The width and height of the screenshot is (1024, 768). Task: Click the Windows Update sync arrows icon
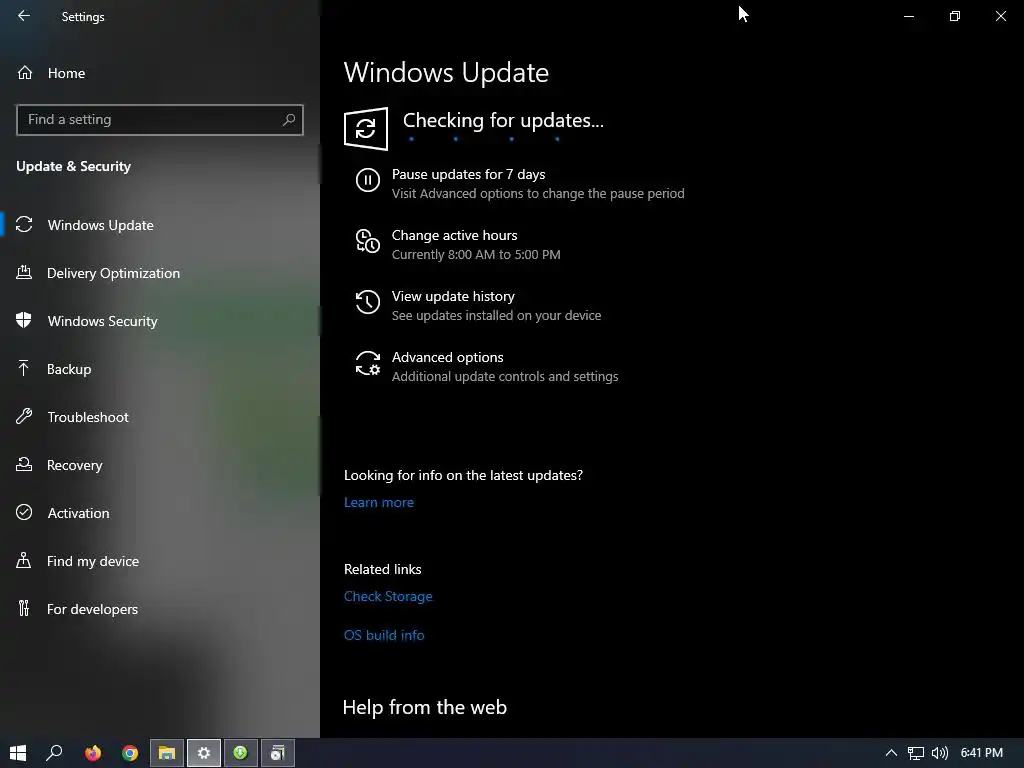point(24,225)
